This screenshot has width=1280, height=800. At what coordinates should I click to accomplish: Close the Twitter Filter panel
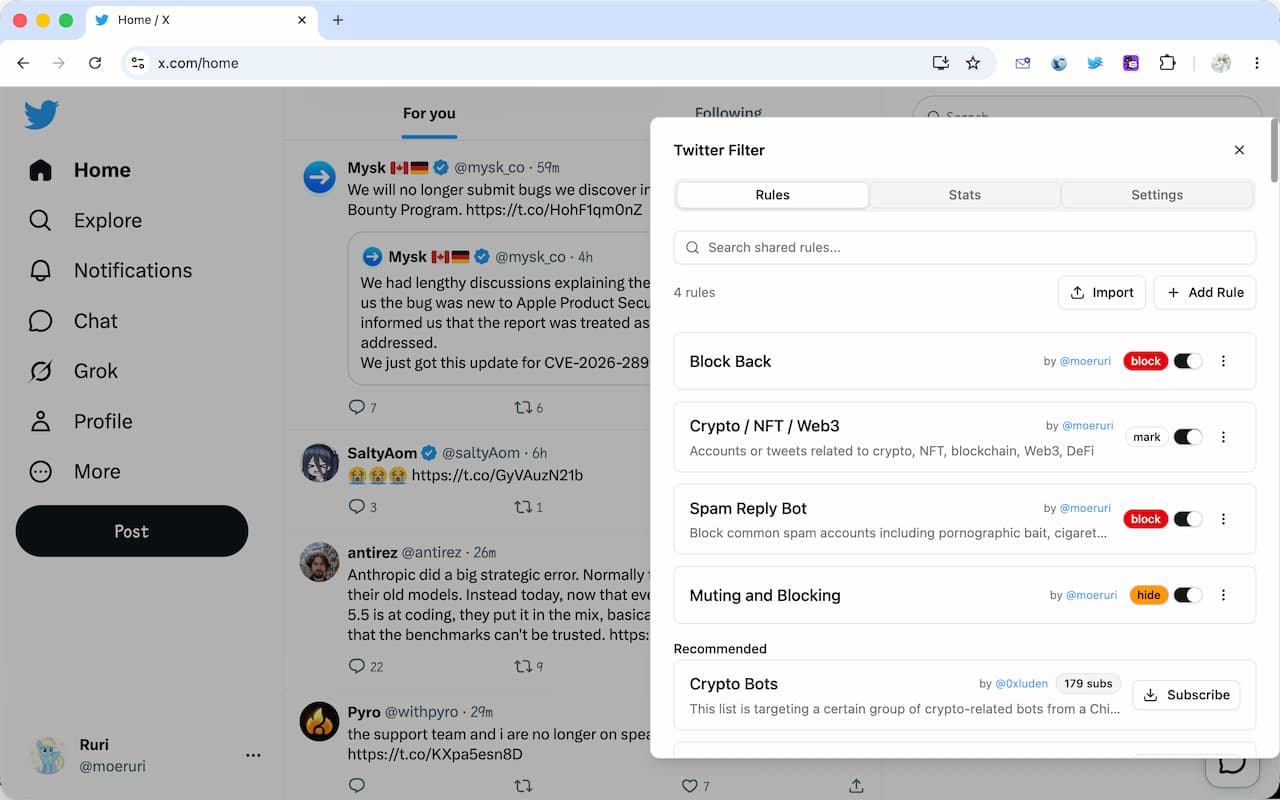click(1239, 150)
